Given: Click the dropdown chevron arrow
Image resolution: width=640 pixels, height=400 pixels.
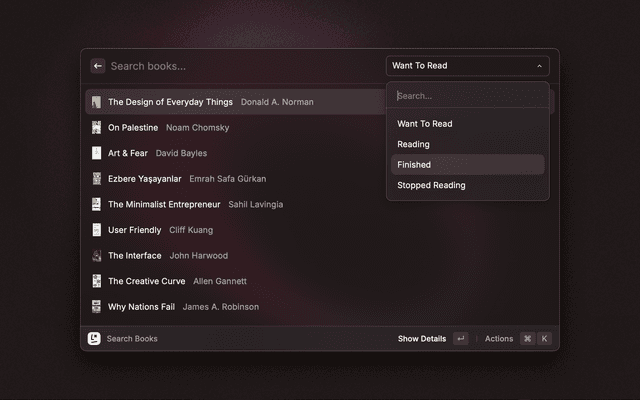Looking at the screenshot, I should pyautogui.click(x=540, y=66).
